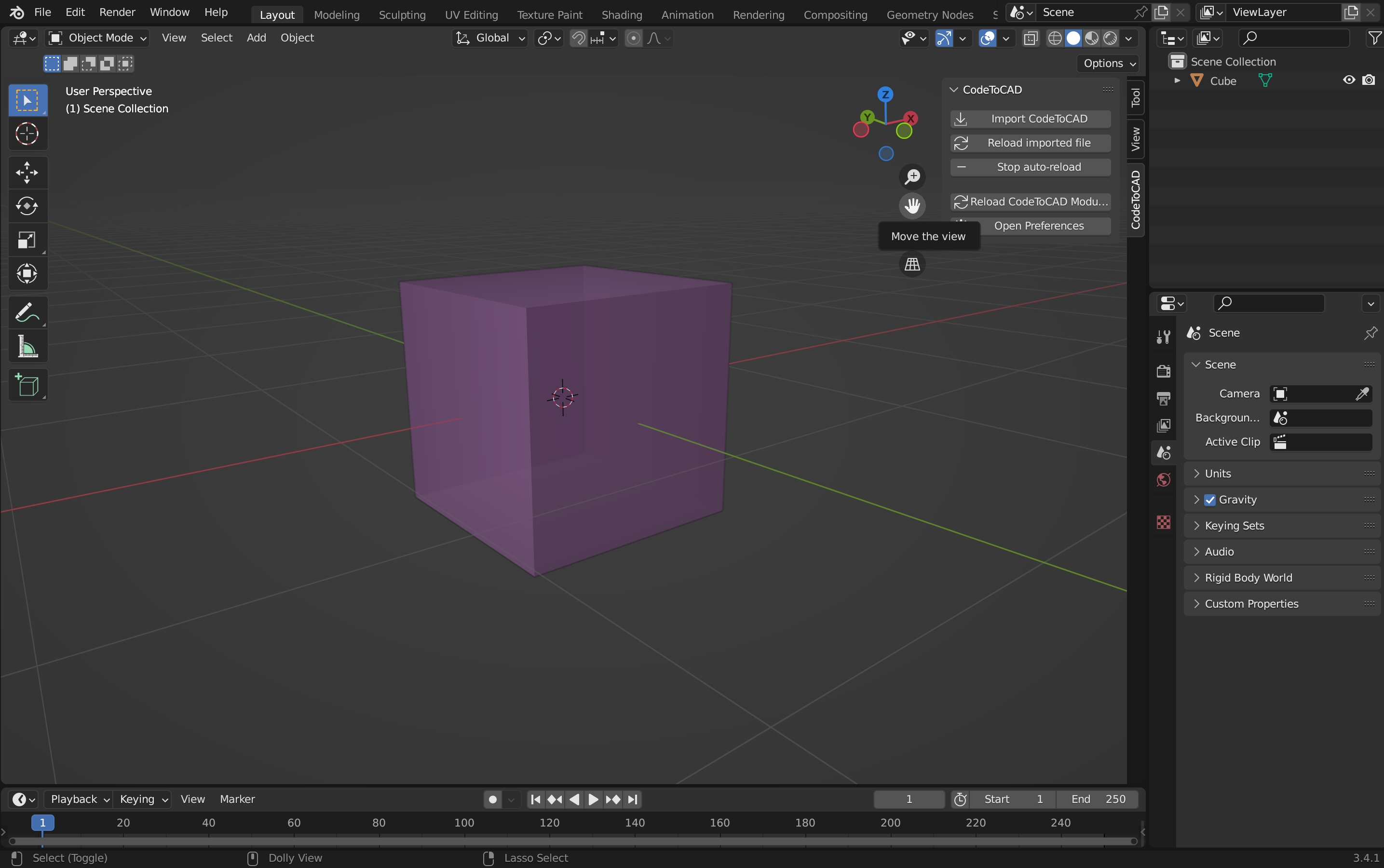Screen dimensions: 1384x868
Task: Open the World properties globe icon
Action: click(x=1164, y=480)
